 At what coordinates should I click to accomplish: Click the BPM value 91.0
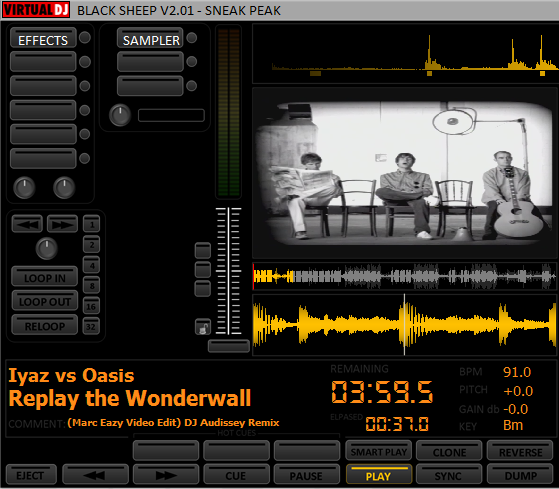tap(517, 372)
